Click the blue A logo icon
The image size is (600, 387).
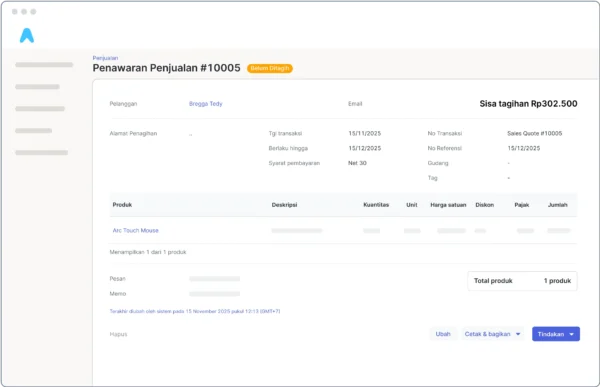pyautogui.click(x=27, y=35)
